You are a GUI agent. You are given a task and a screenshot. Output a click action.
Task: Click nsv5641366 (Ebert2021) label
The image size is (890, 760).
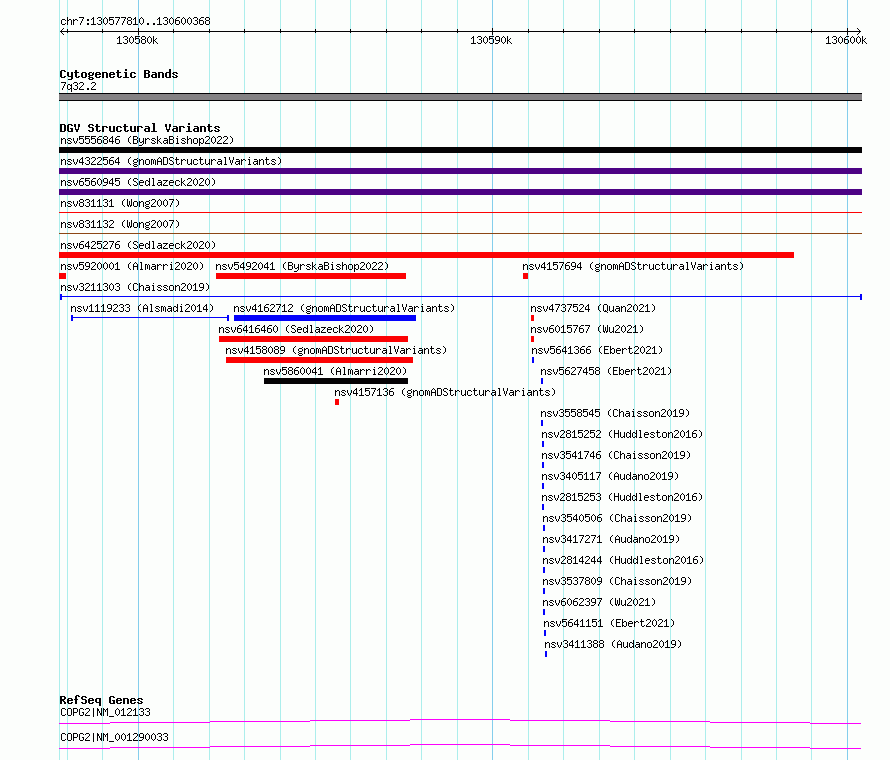pyautogui.click(x=597, y=350)
